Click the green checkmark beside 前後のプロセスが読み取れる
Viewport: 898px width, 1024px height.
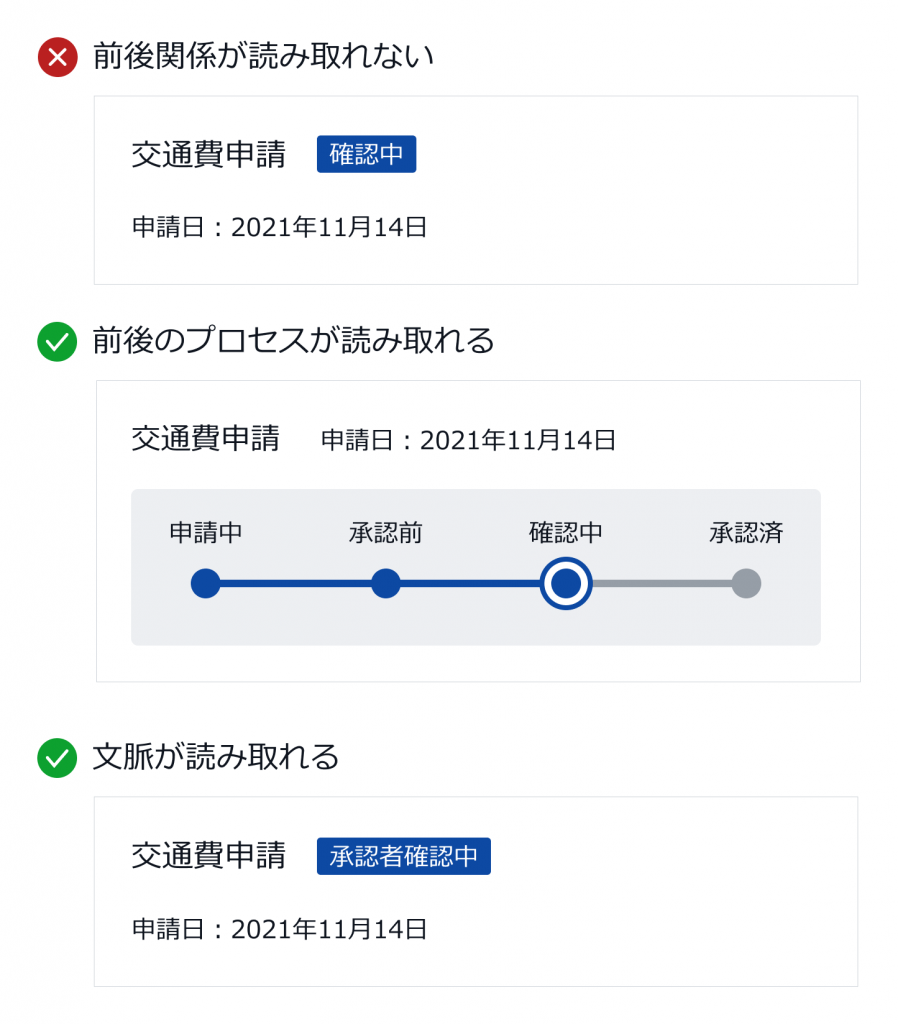pos(57,342)
